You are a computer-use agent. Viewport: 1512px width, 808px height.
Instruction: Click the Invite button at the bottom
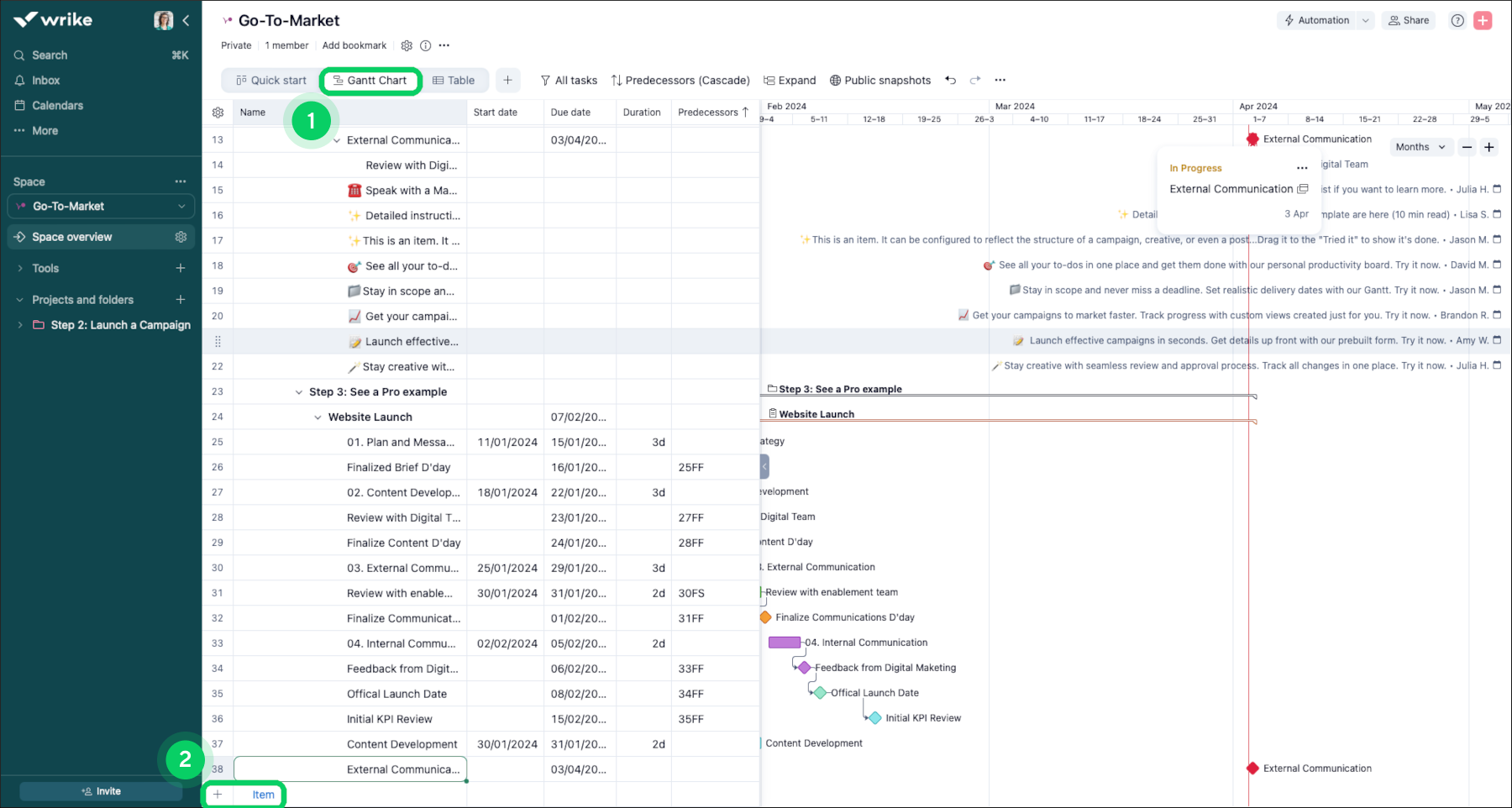[100, 790]
